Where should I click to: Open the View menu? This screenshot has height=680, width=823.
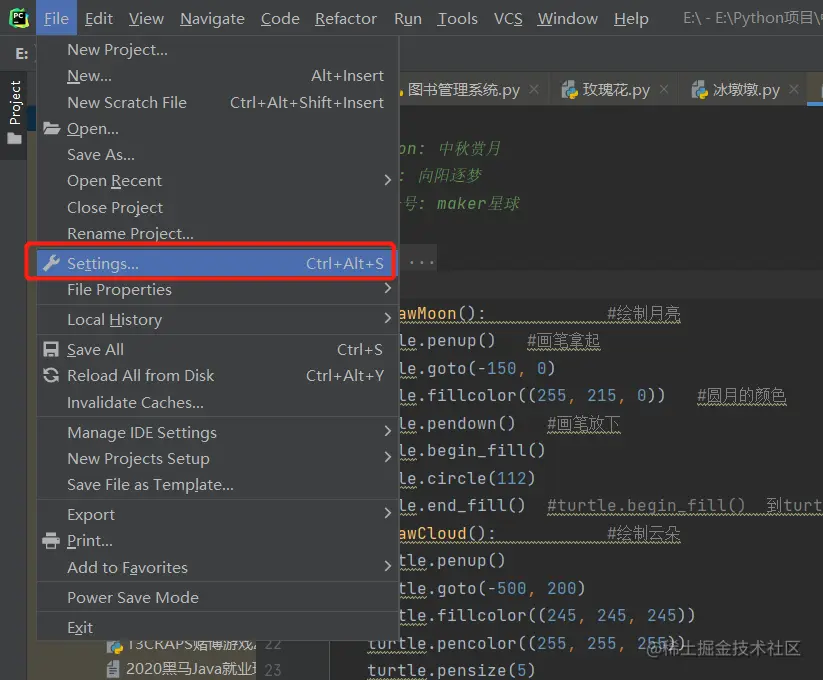[146, 18]
